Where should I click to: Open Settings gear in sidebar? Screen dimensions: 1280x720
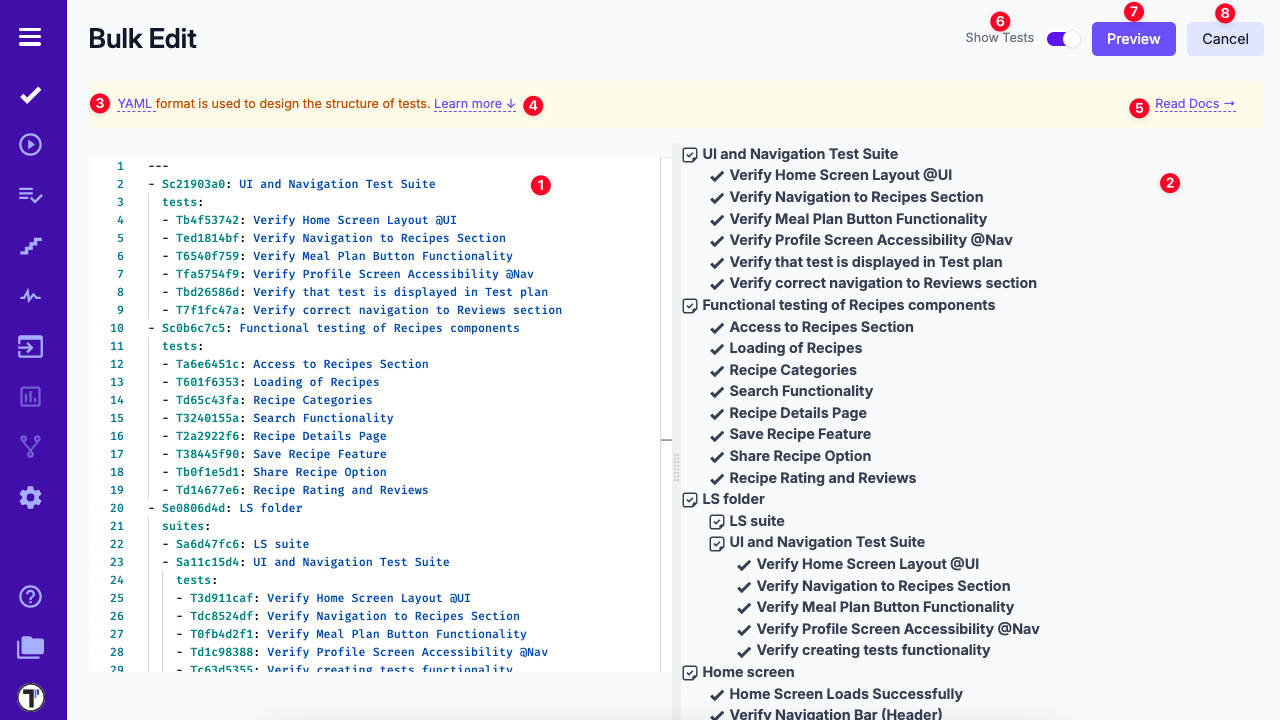(30, 497)
